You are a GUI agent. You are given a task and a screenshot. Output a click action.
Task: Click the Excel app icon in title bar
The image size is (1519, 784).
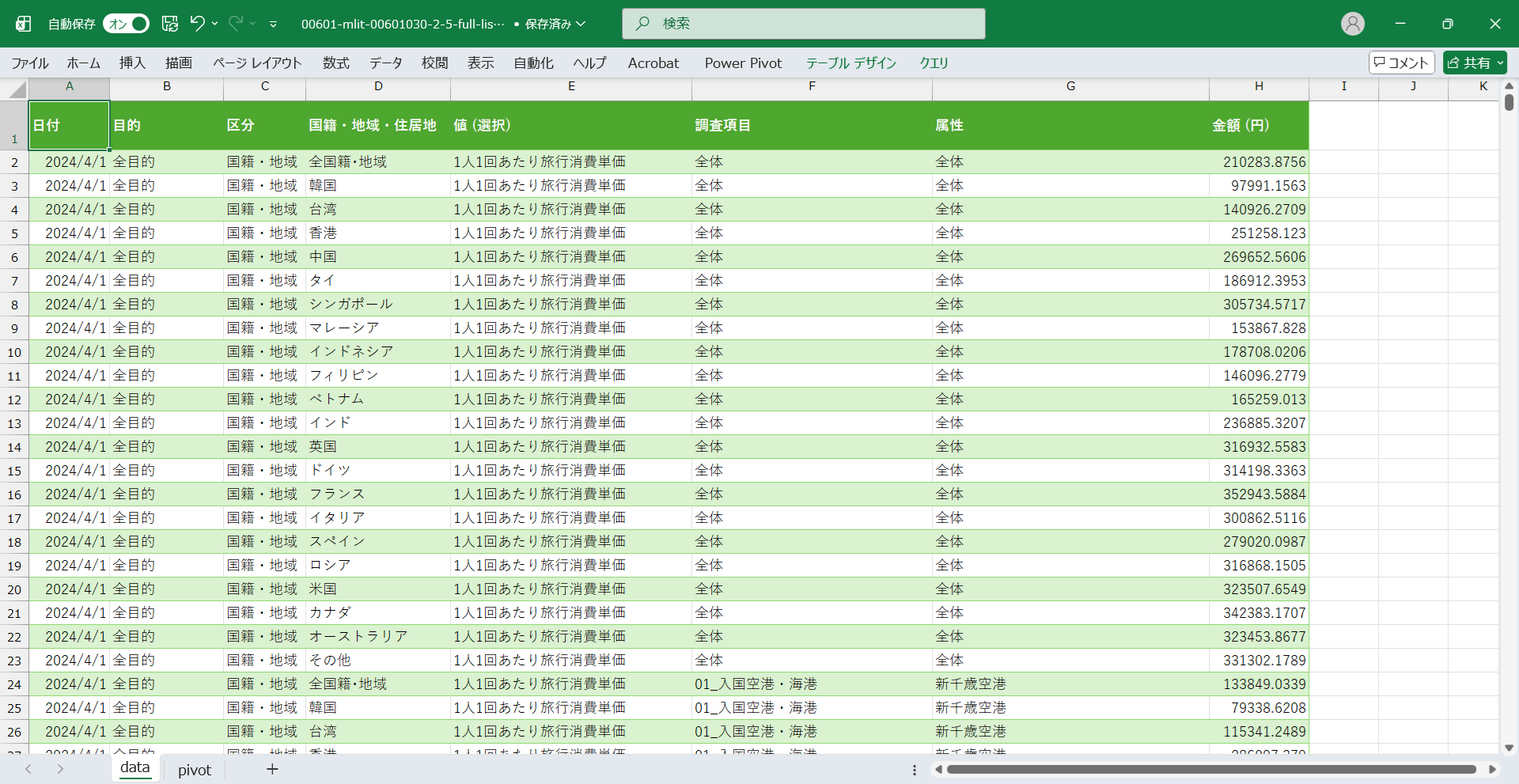pyautogui.click(x=24, y=24)
